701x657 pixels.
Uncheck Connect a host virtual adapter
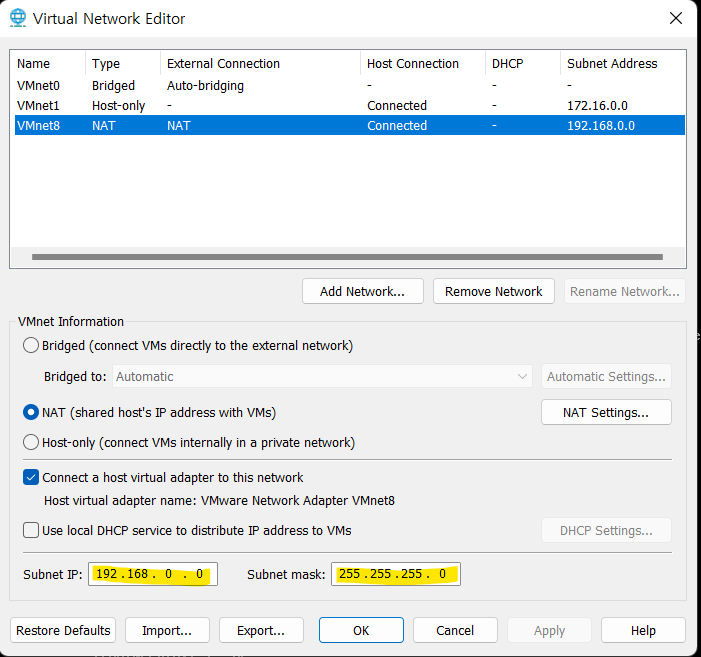tap(31, 477)
